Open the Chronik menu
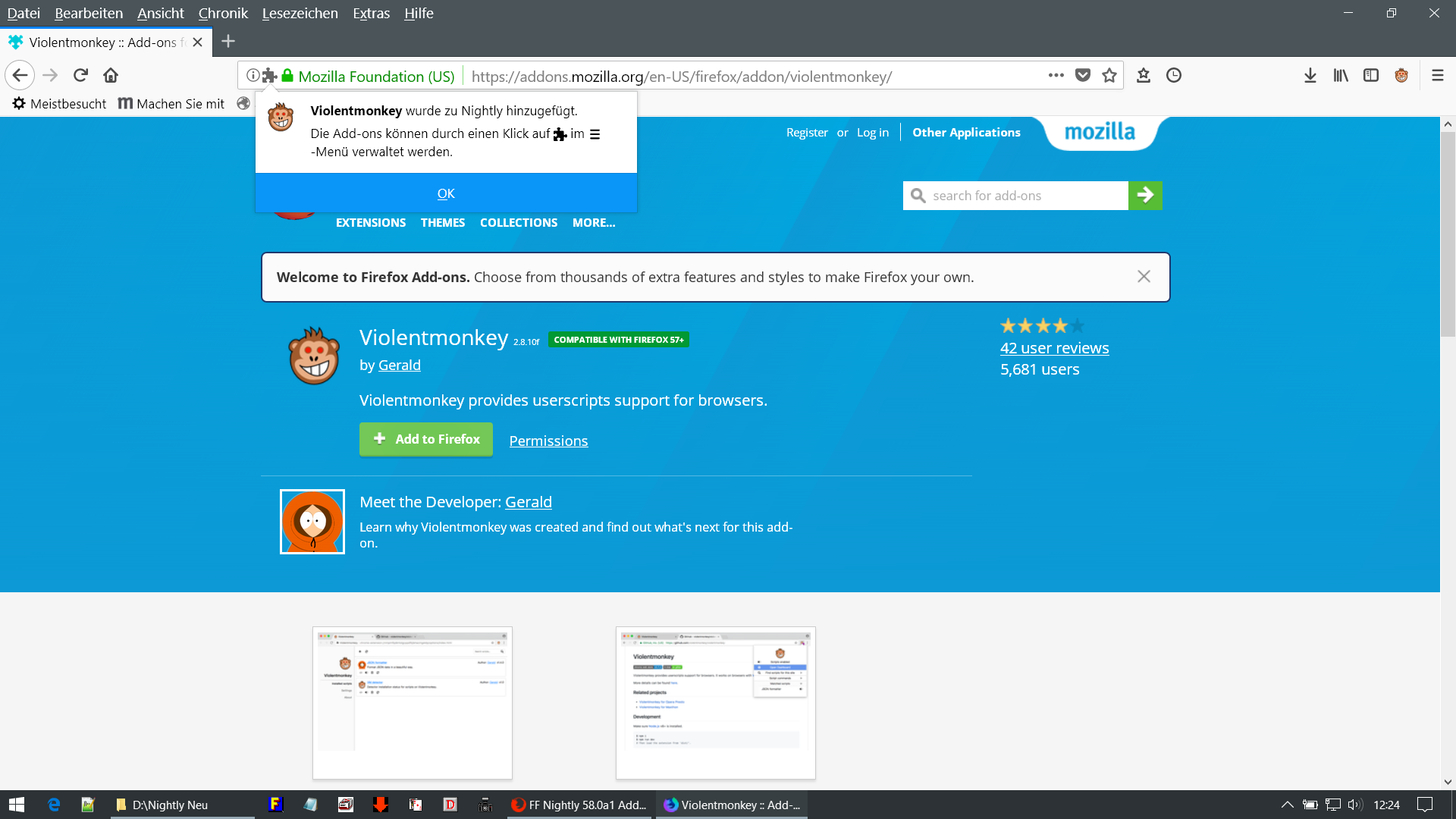The width and height of the screenshot is (1456, 819). (x=223, y=13)
